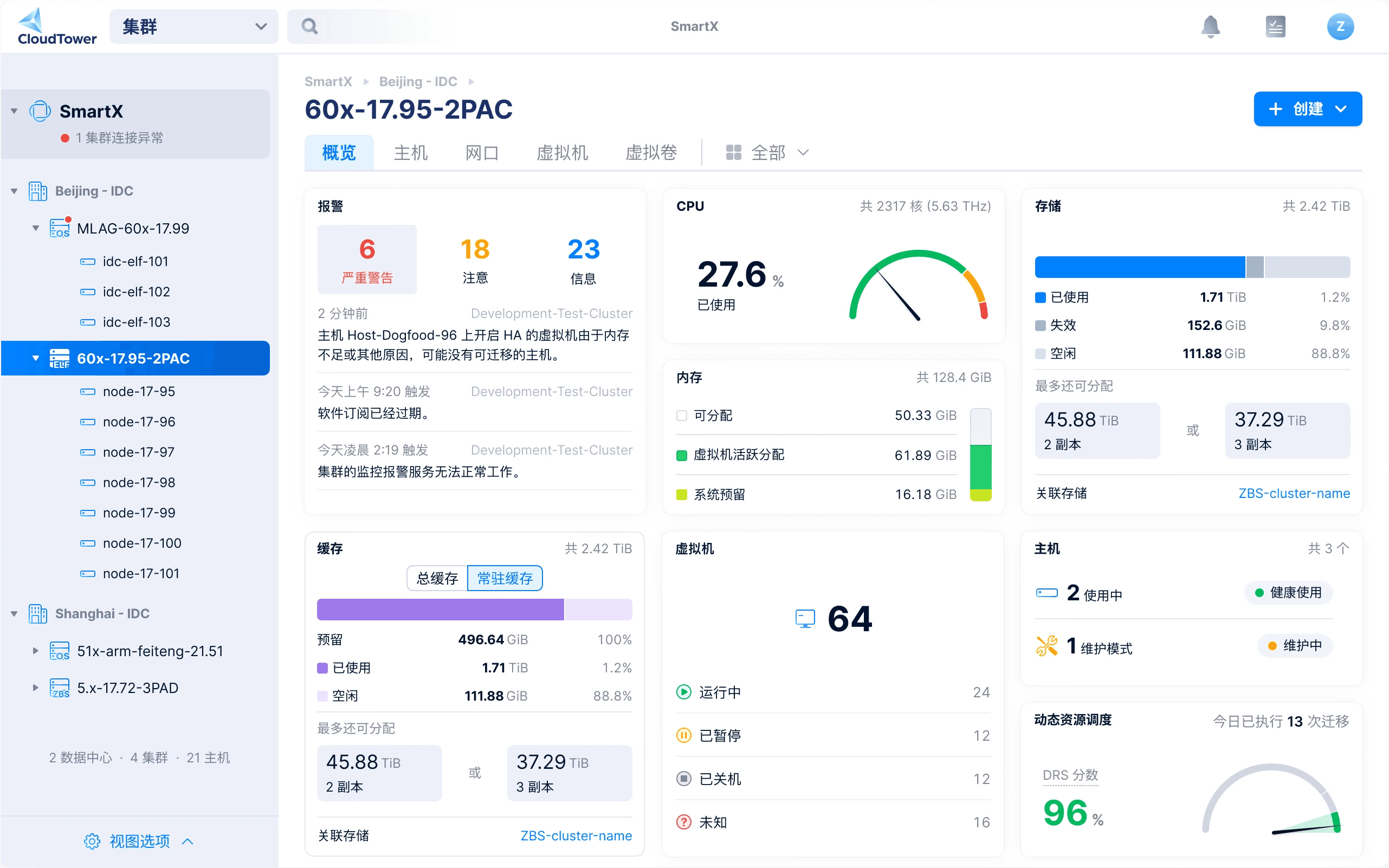The height and width of the screenshot is (868, 1389).
Task: Open the 网口 tab
Action: (481, 152)
